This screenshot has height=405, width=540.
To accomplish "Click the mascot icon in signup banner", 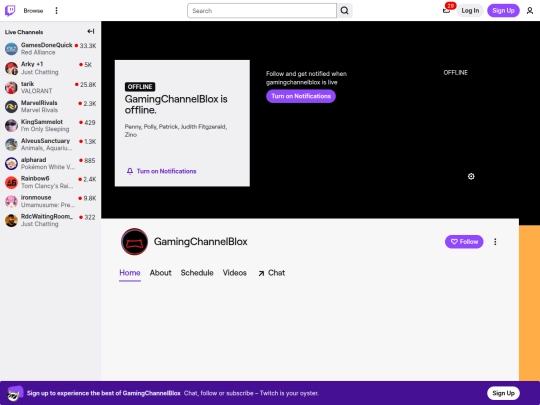I will pyautogui.click(x=15, y=393).
